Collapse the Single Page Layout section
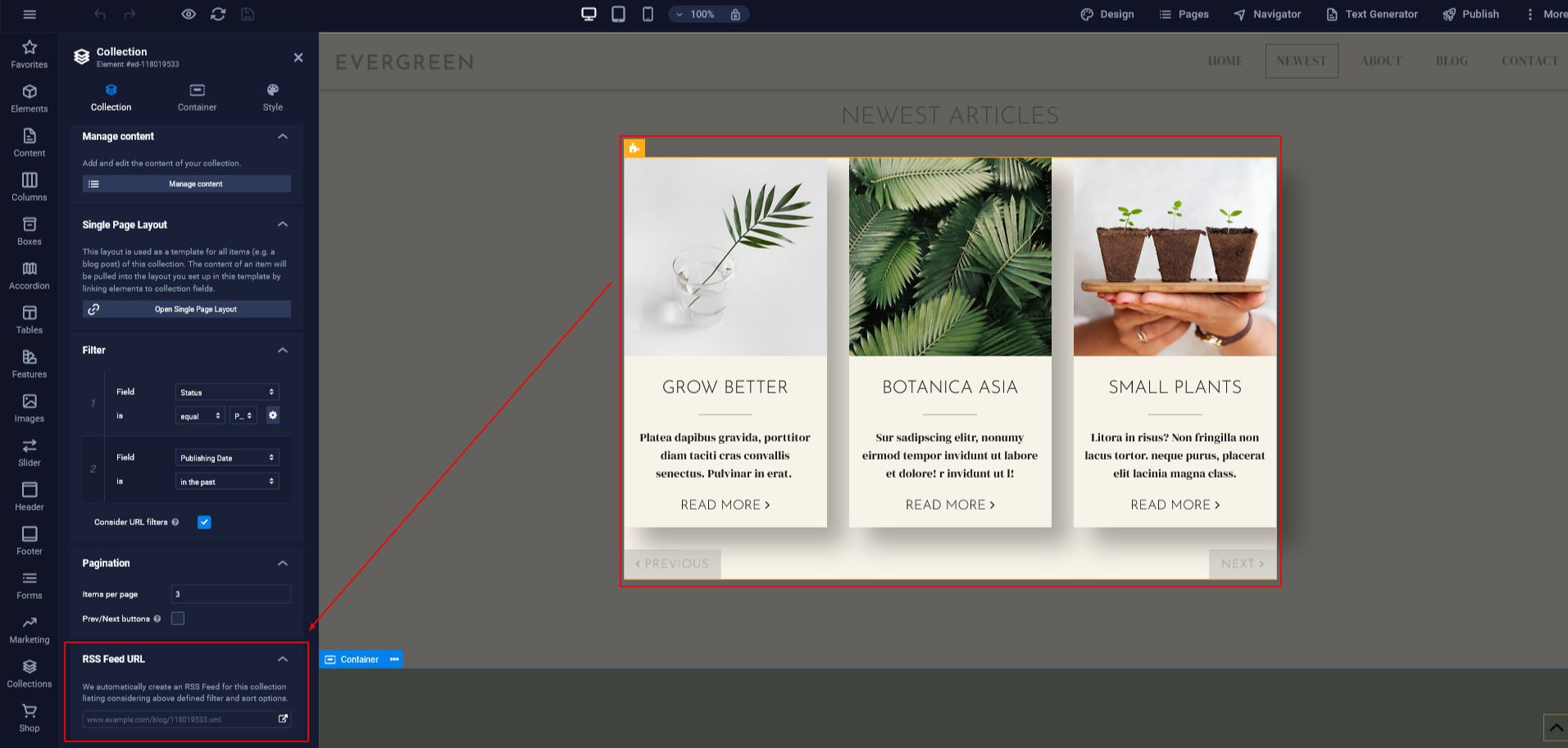This screenshot has width=1568, height=748. pyautogui.click(x=283, y=224)
